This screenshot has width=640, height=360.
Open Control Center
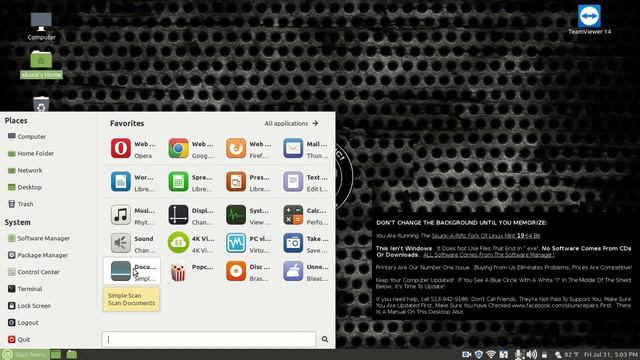34,272
